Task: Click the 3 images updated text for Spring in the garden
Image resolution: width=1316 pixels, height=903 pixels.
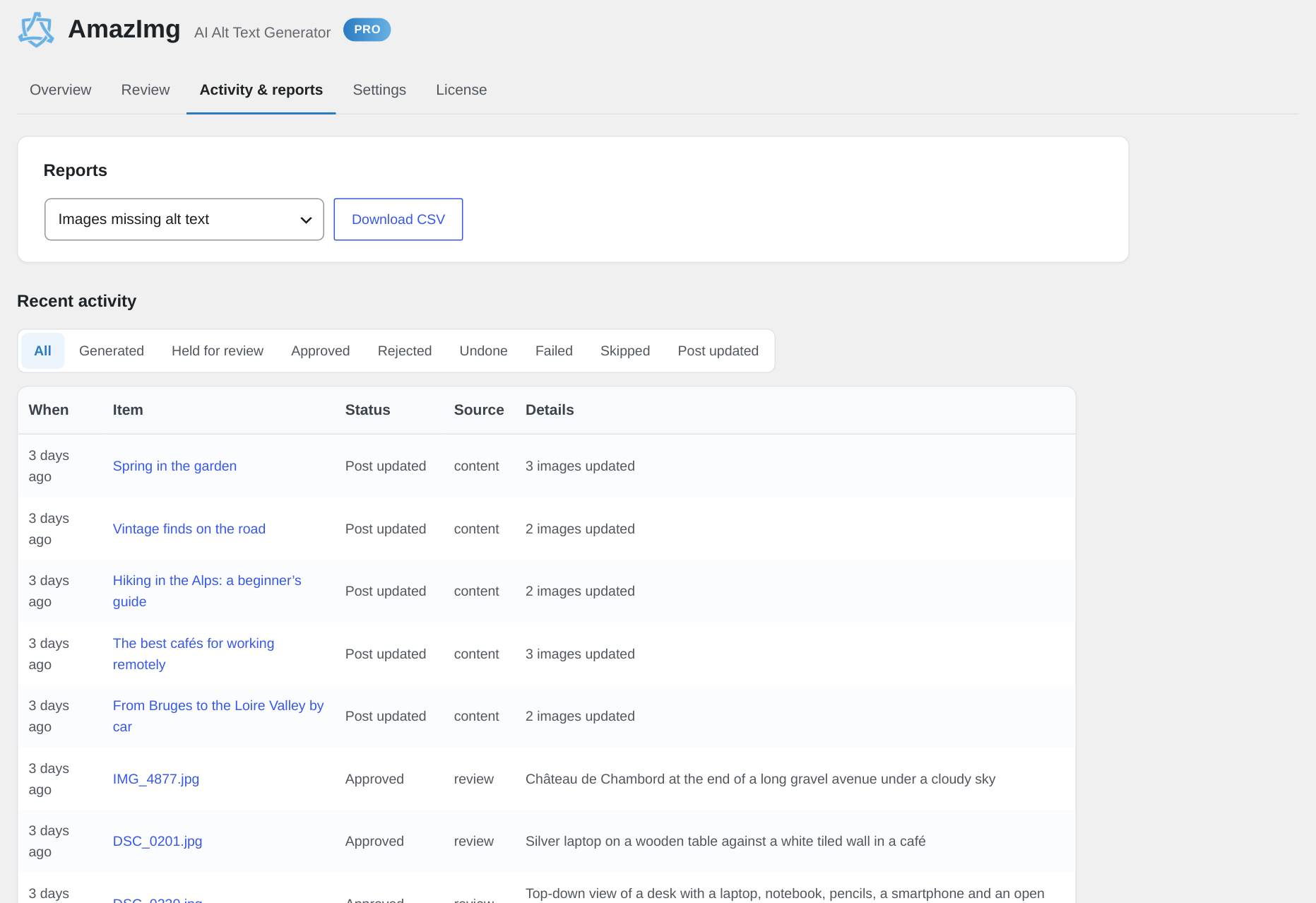Action: tap(580, 466)
